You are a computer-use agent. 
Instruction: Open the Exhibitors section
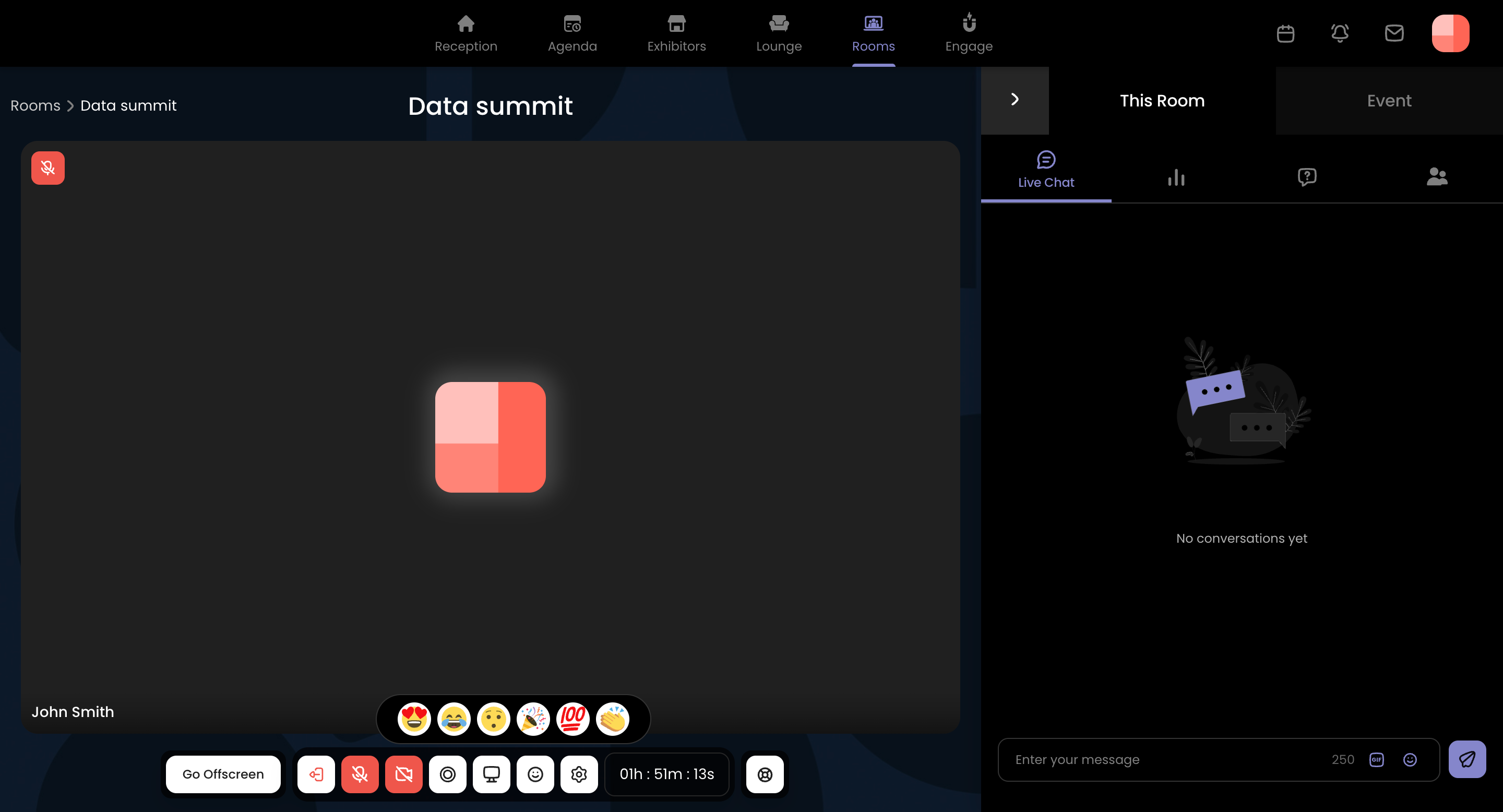tap(676, 34)
